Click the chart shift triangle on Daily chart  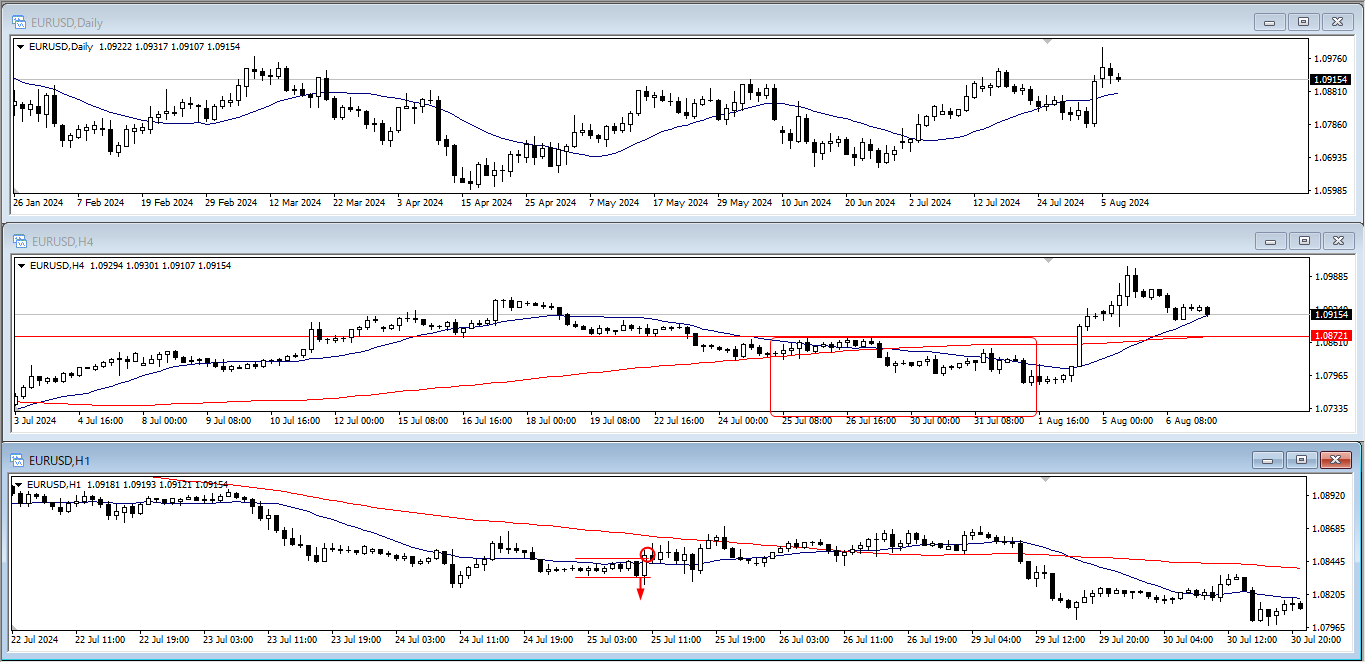[1047, 41]
